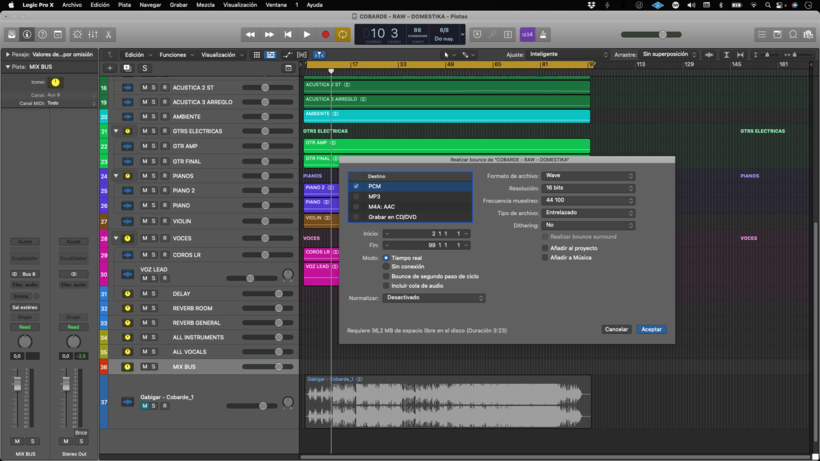
Task: Click the green Read automation button on MIX BUS strip
Action: [25, 327]
